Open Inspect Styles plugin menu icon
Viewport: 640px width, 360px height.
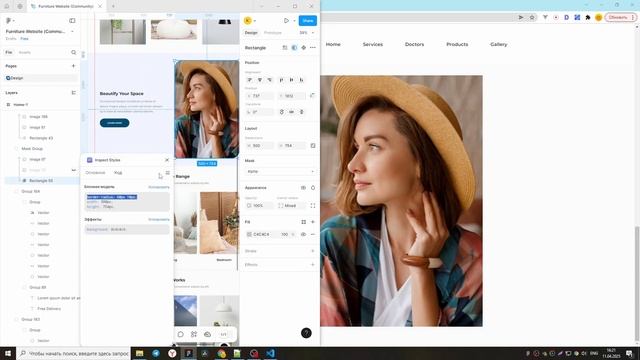pos(168,173)
